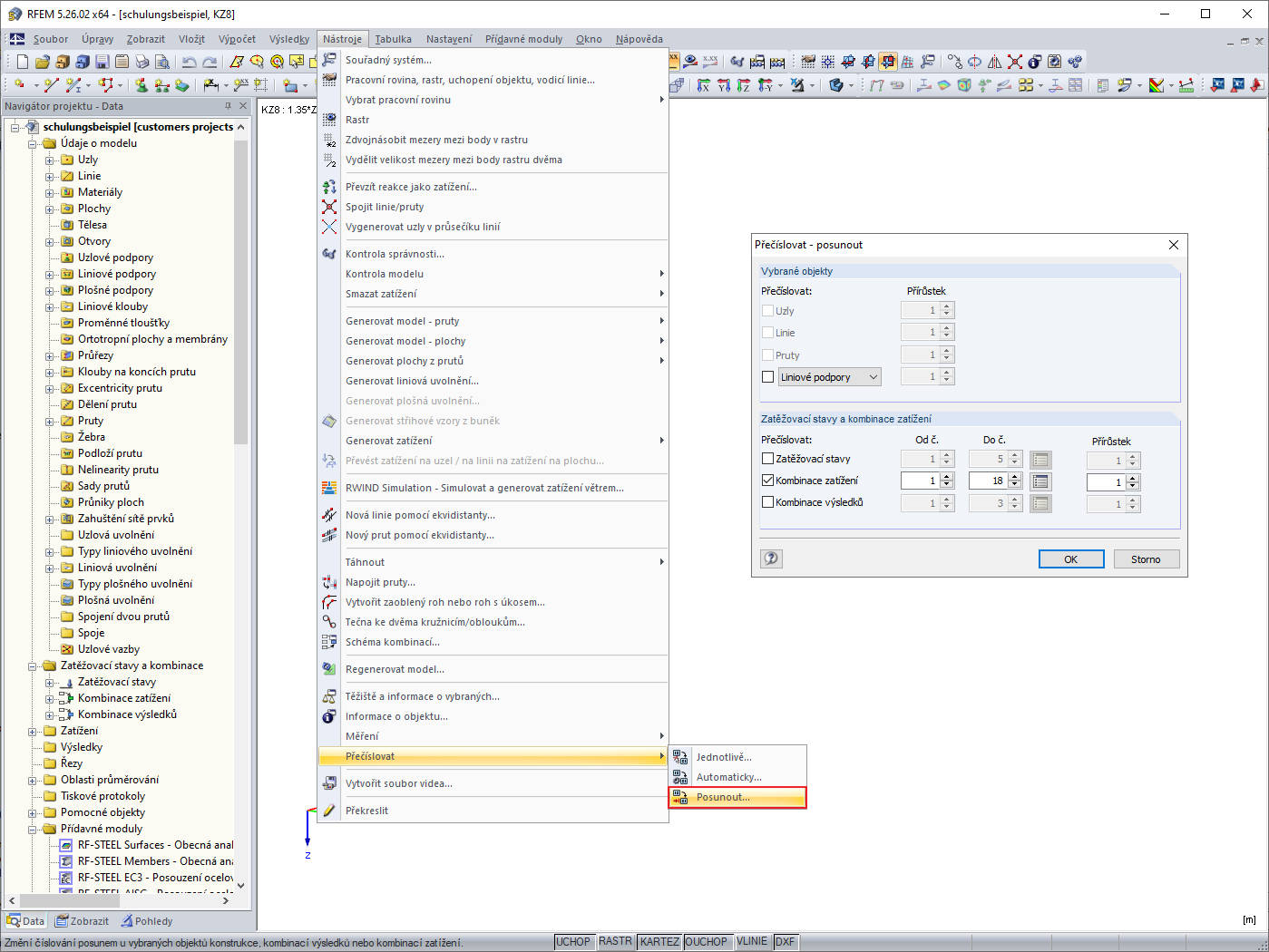1269x952 pixels.
Task: Select the new member tool icon
Action: [x=74, y=85]
